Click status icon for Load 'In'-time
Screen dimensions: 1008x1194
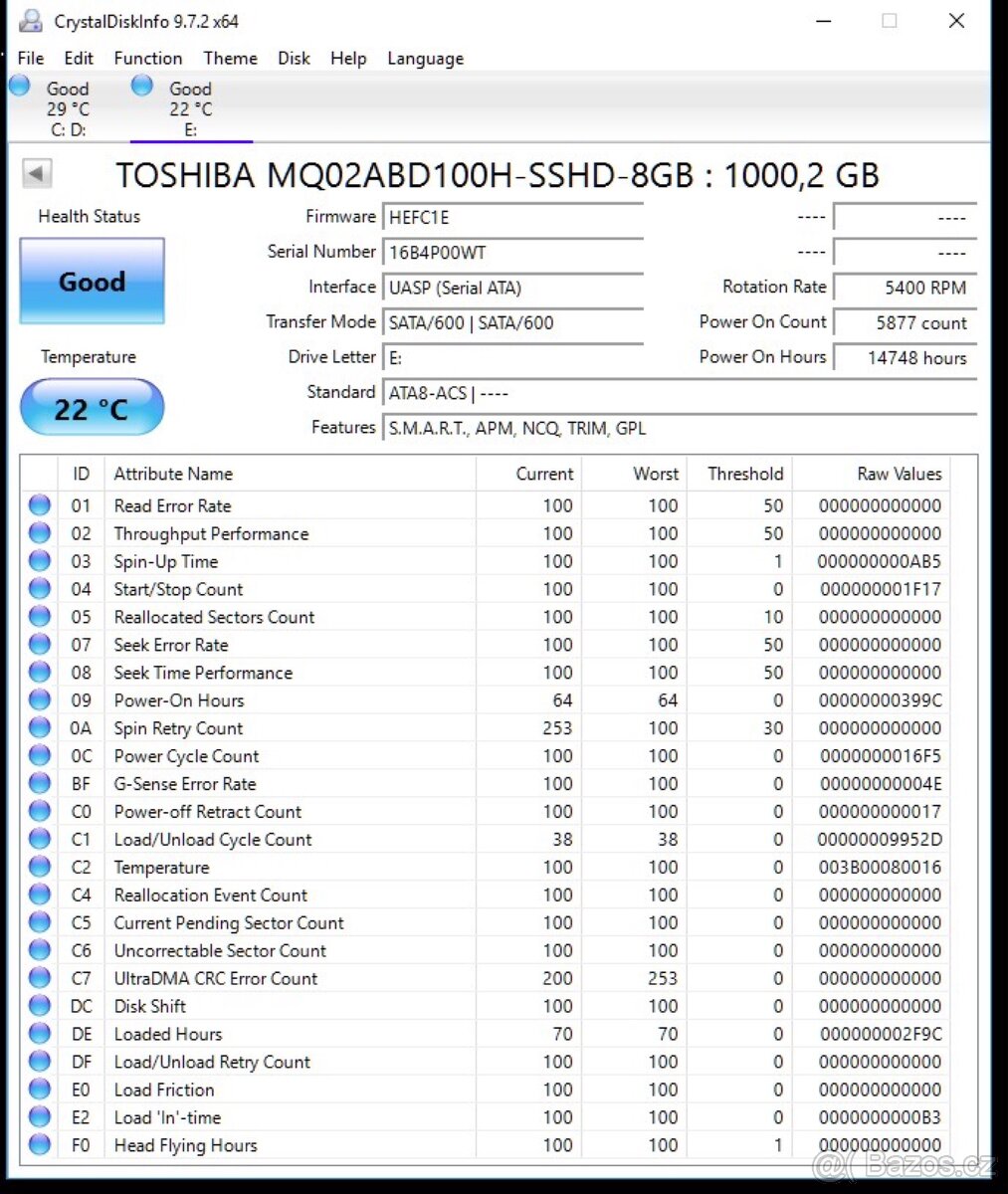click(x=40, y=1117)
